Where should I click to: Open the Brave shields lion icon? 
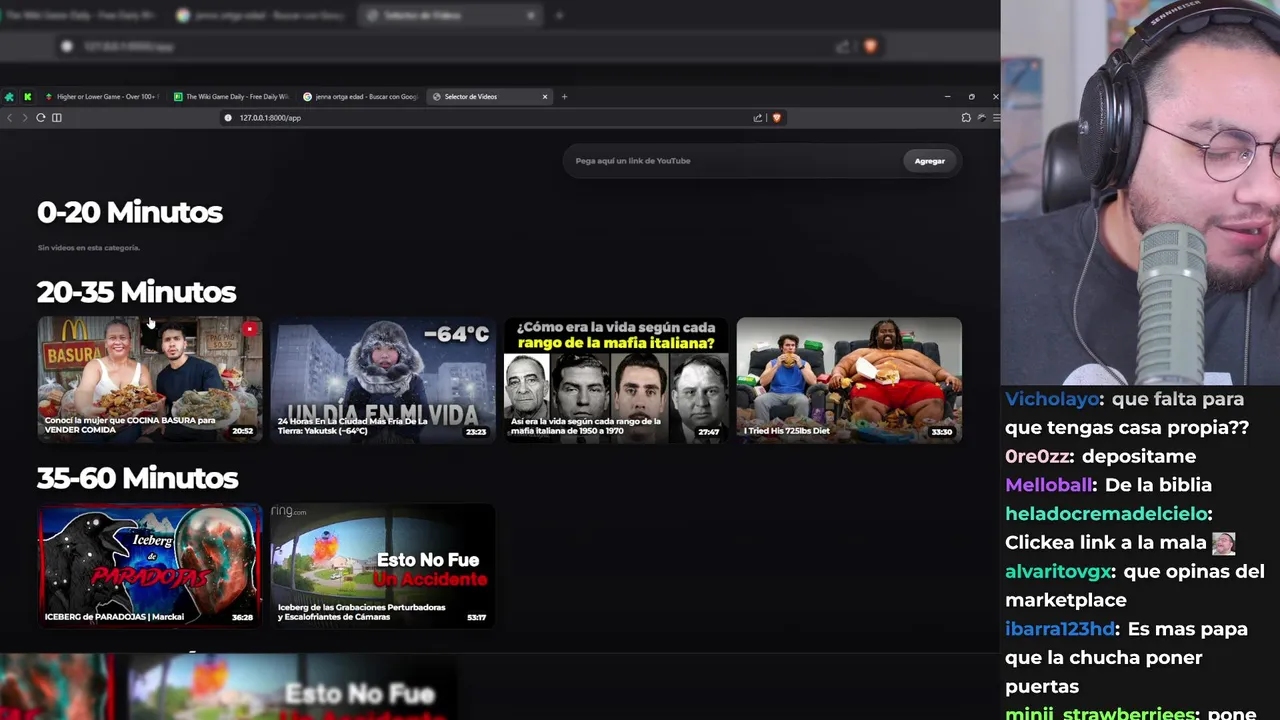tap(776, 118)
